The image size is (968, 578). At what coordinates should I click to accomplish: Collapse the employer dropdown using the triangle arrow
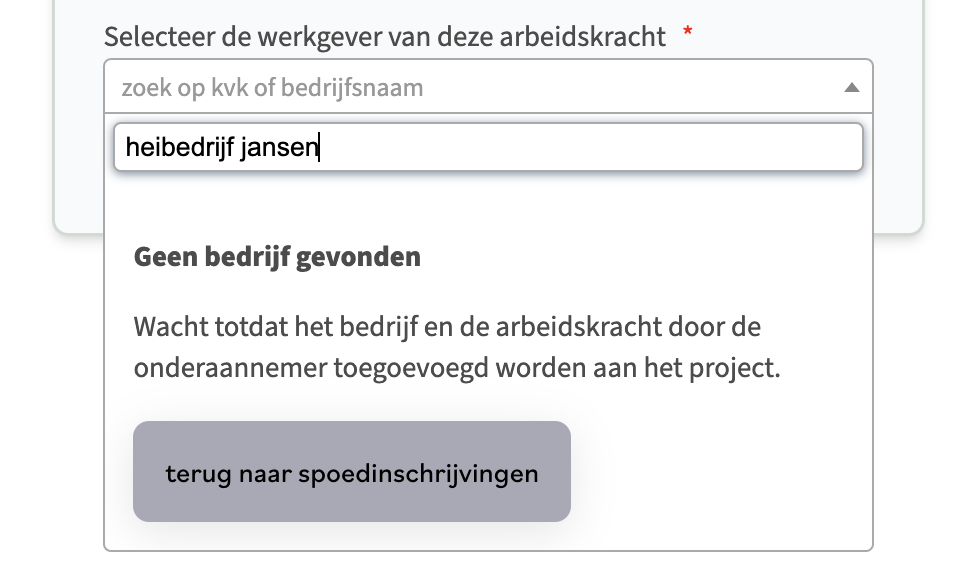pos(851,88)
